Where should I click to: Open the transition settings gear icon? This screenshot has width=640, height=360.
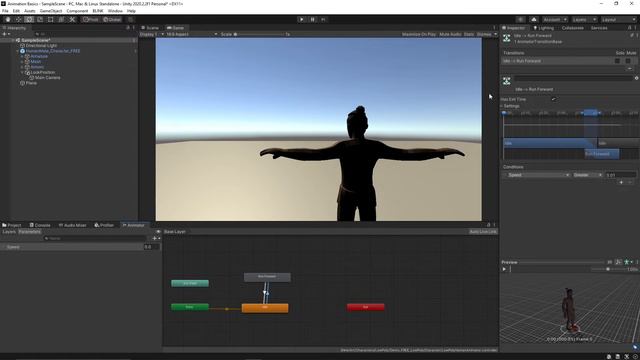[636, 78]
